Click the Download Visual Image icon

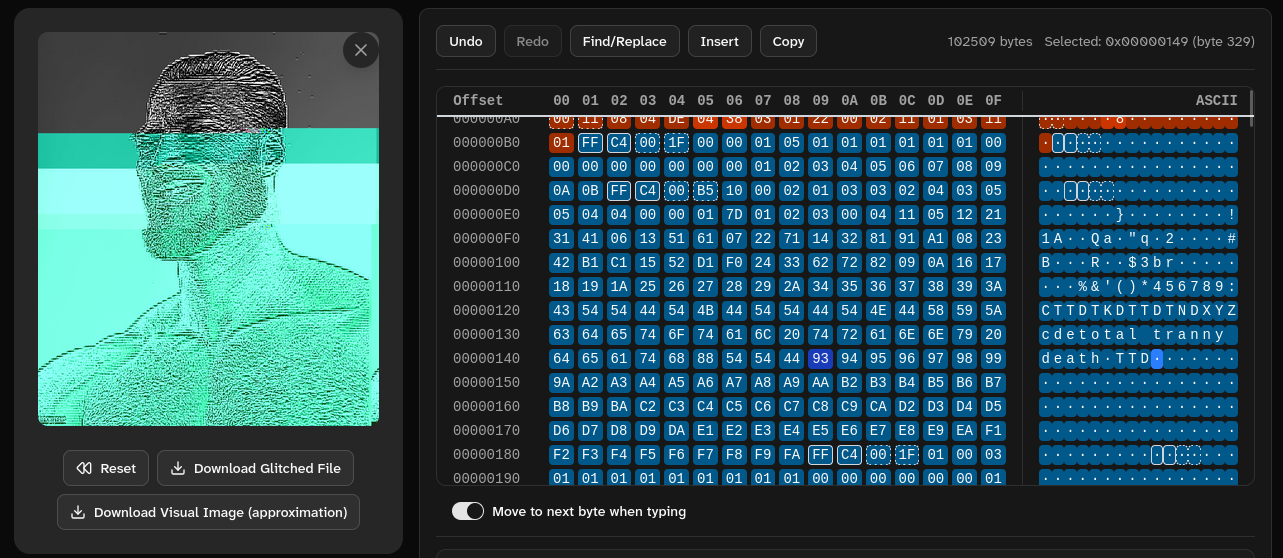[78, 512]
